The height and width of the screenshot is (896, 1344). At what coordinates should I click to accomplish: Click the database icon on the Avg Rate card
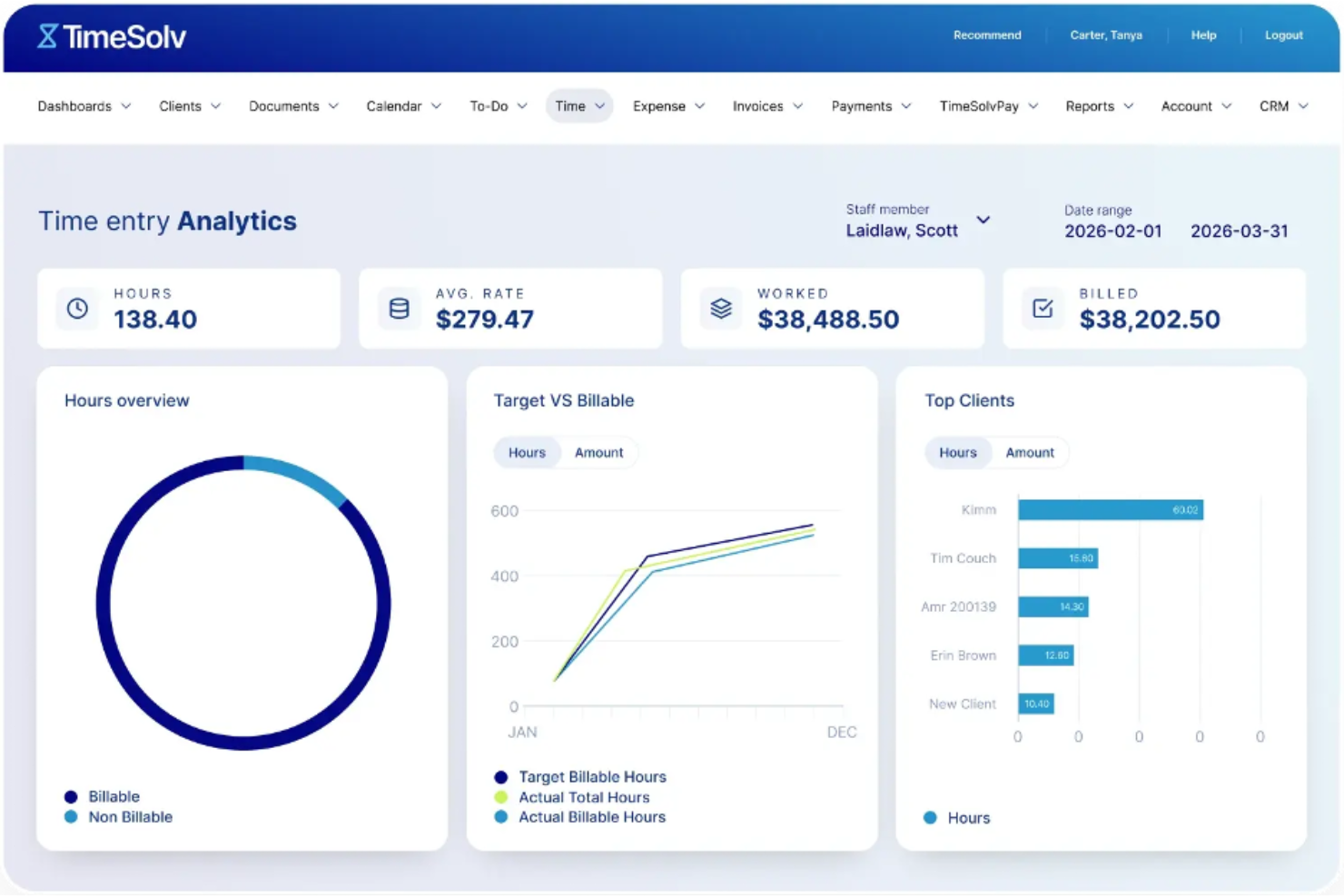click(399, 309)
